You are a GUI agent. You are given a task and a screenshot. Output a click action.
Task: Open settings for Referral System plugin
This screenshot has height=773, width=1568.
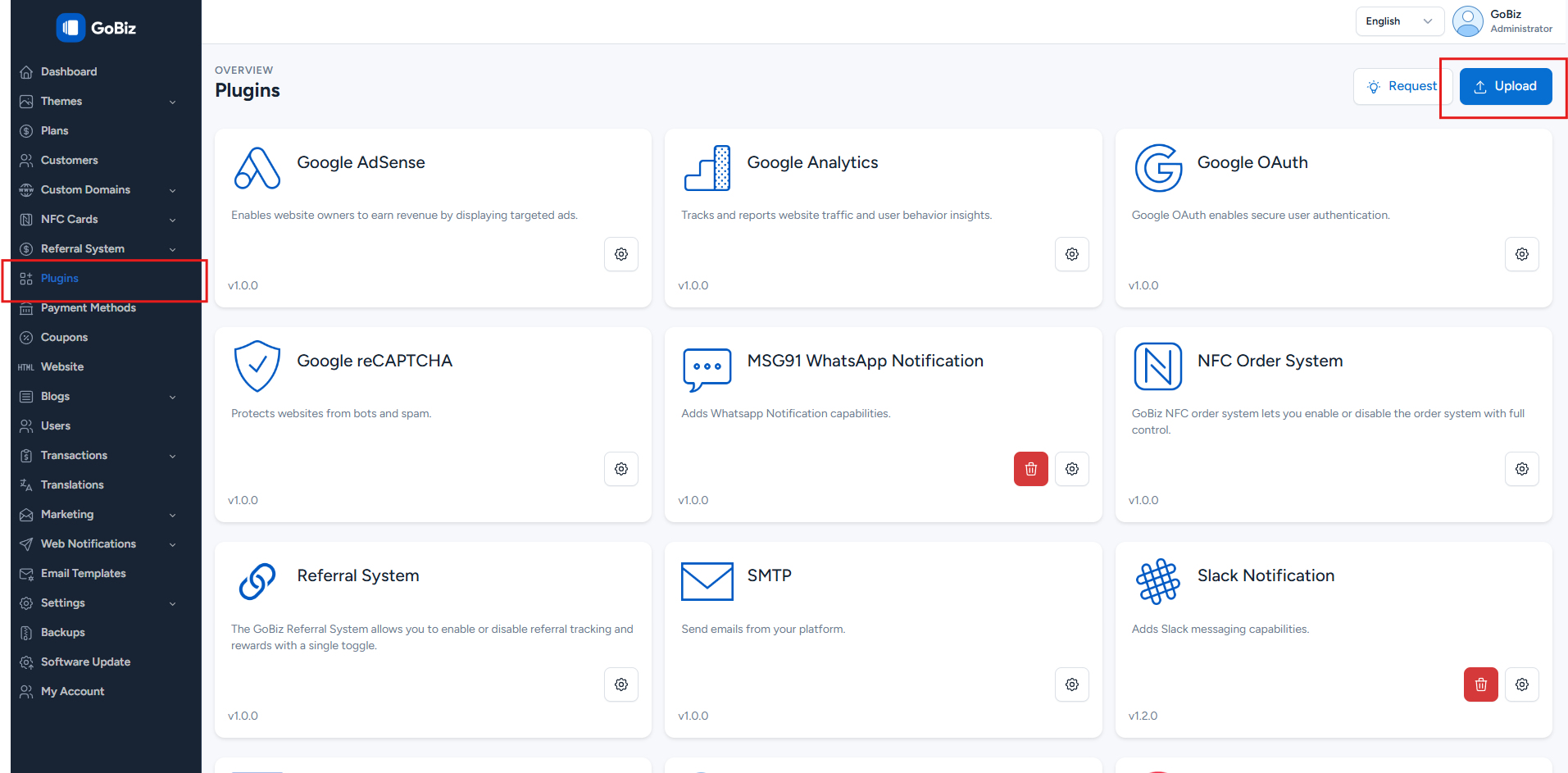621,684
